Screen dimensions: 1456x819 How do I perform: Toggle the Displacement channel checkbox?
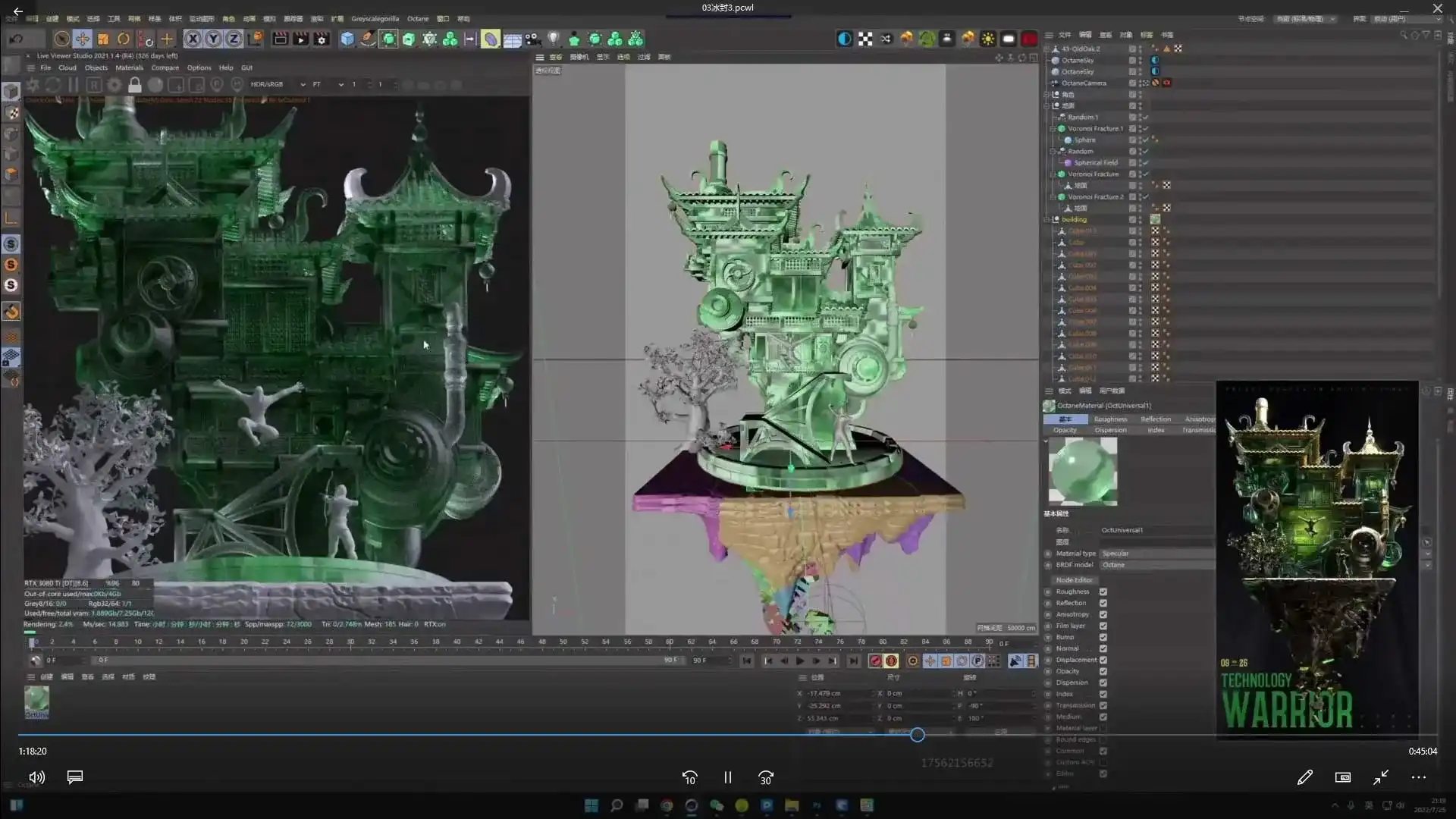click(x=1103, y=660)
